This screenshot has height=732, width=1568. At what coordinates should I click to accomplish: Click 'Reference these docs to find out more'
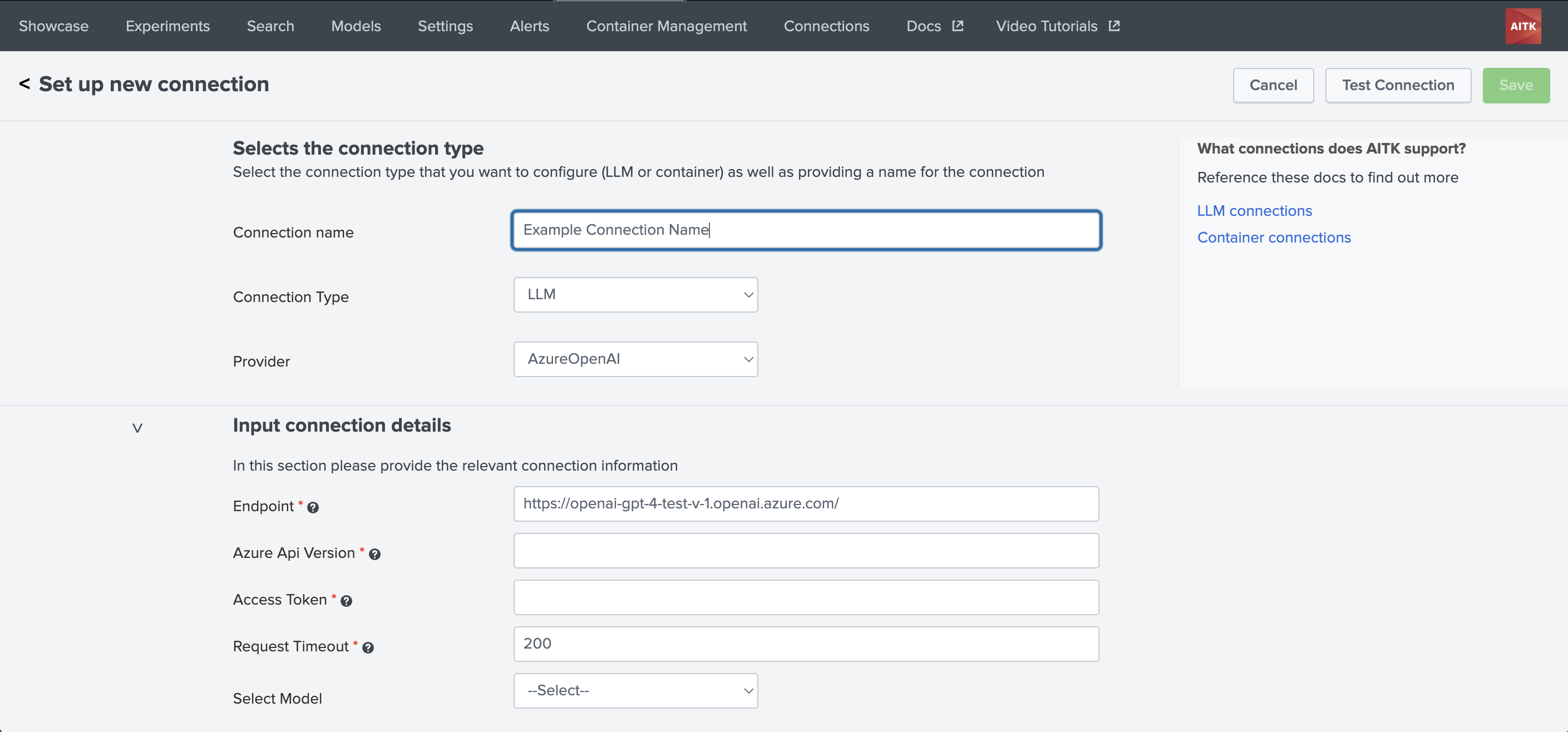(x=1328, y=177)
